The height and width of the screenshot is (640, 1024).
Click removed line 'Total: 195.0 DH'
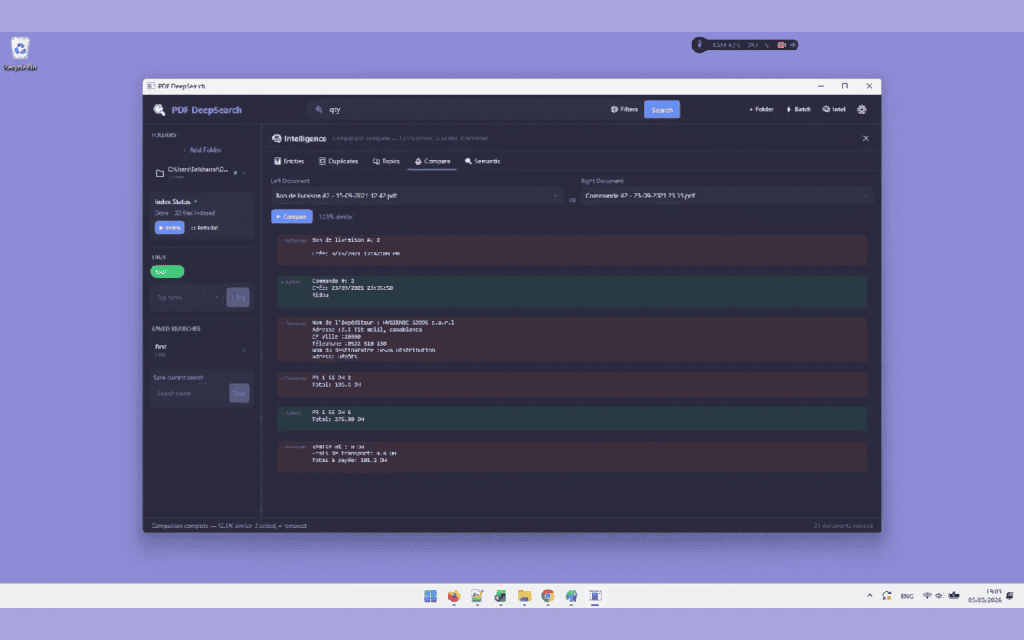click(x=336, y=385)
